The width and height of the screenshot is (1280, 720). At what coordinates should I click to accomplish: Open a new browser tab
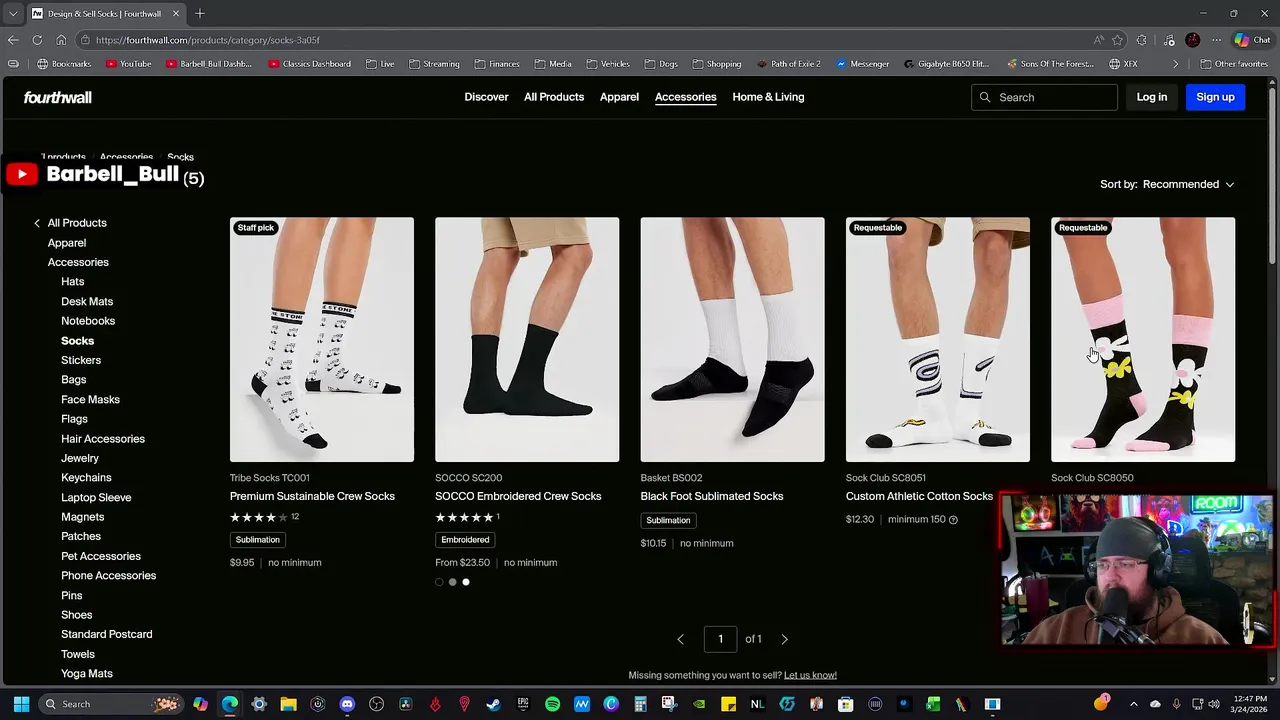[200, 14]
